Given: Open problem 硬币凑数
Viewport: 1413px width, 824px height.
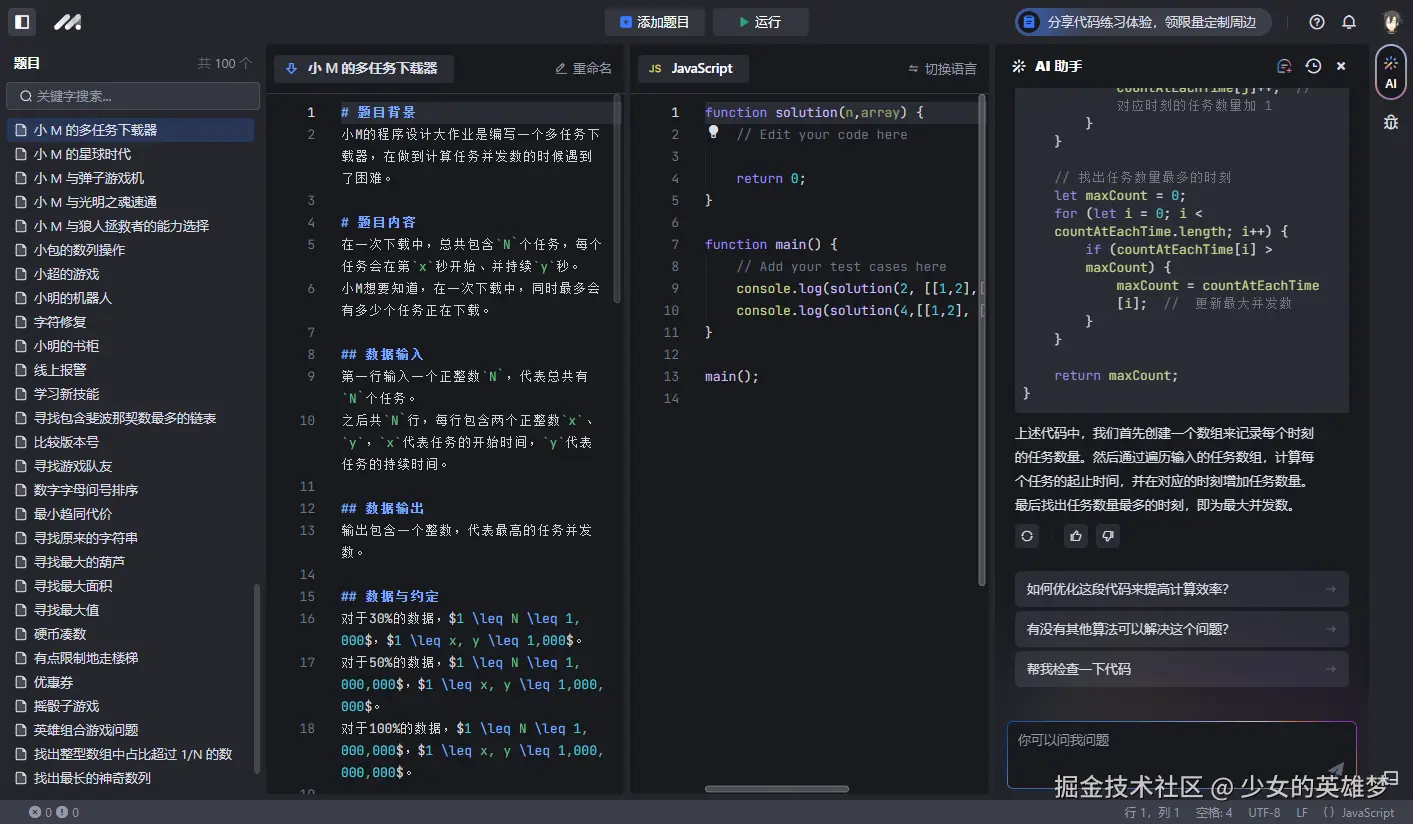Looking at the screenshot, I should (x=130, y=634).
